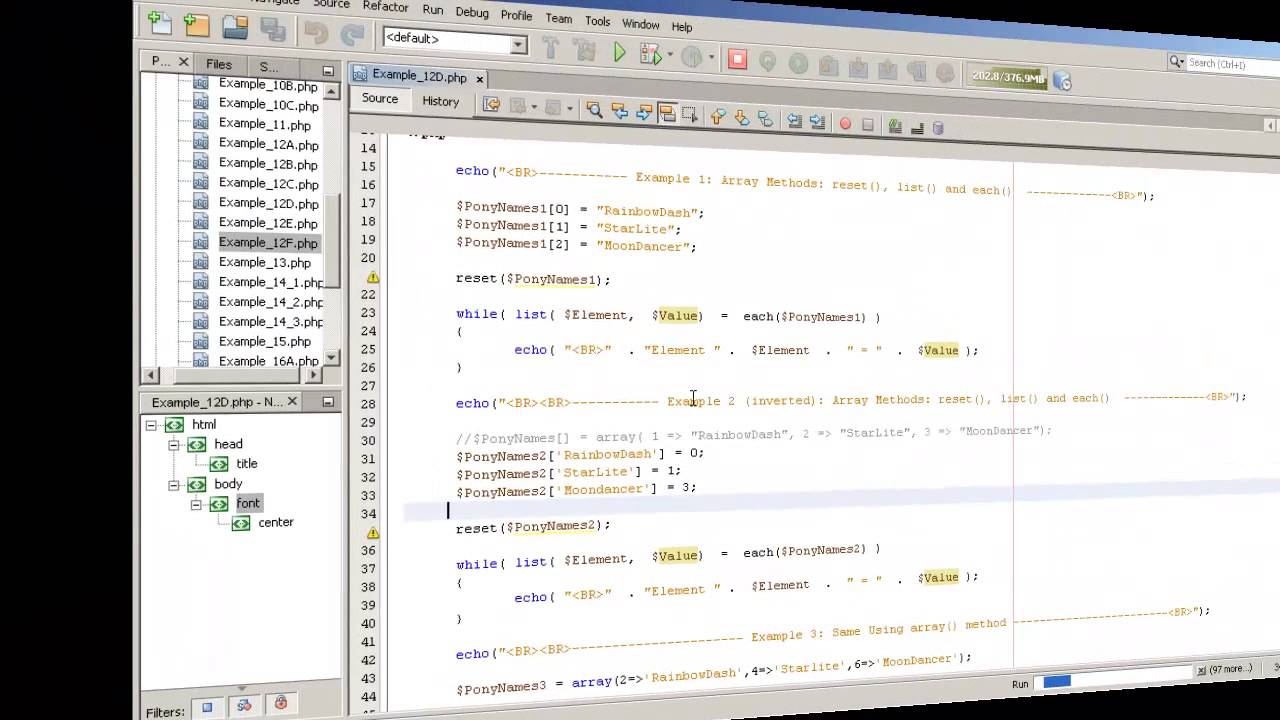Open the Run menu
Screen dimensions: 1280x720
(x=433, y=10)
